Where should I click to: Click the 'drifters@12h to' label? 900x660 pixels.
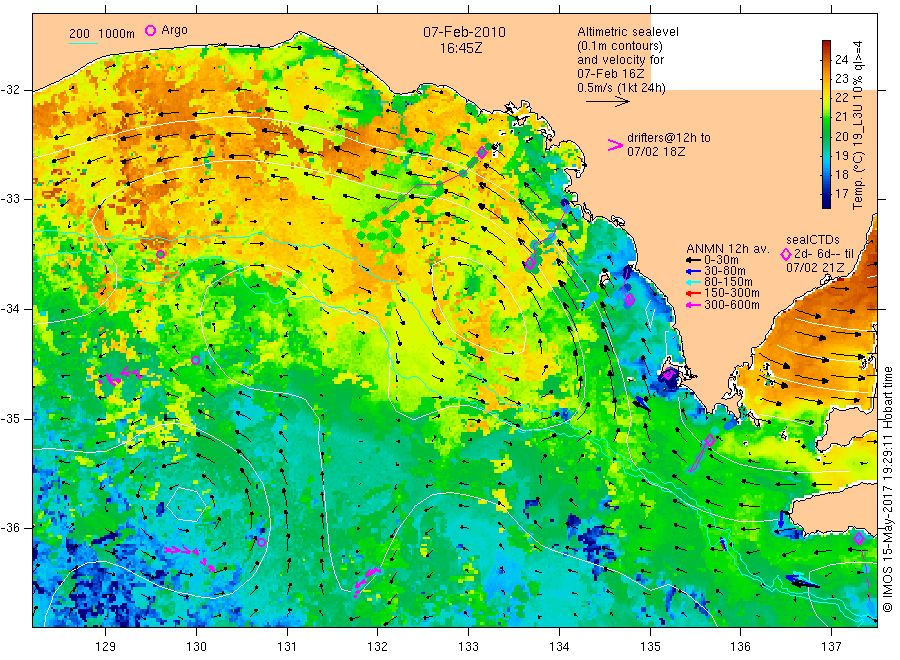669,138
